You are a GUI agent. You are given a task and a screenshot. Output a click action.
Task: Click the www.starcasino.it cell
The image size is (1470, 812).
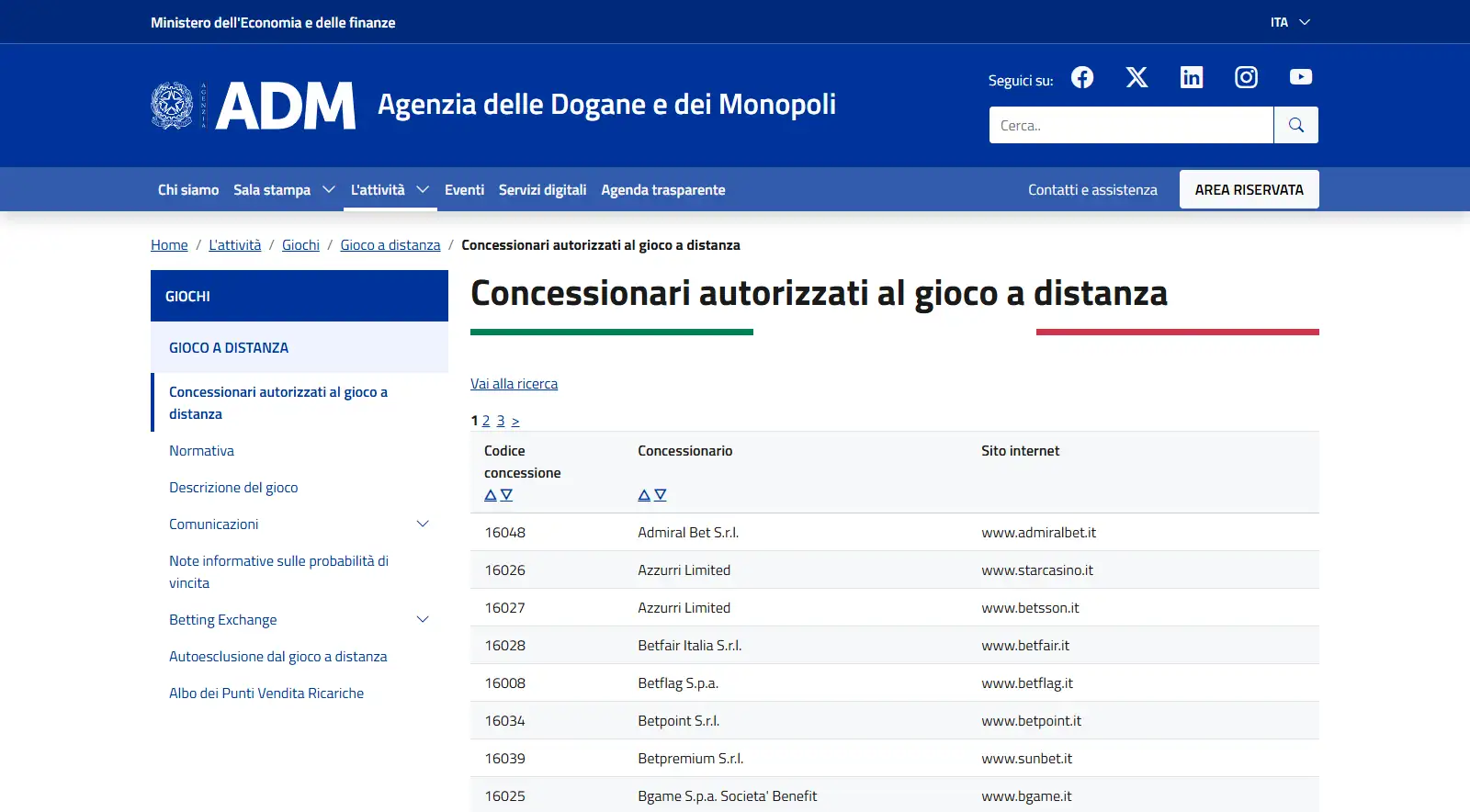point(1037,570)
